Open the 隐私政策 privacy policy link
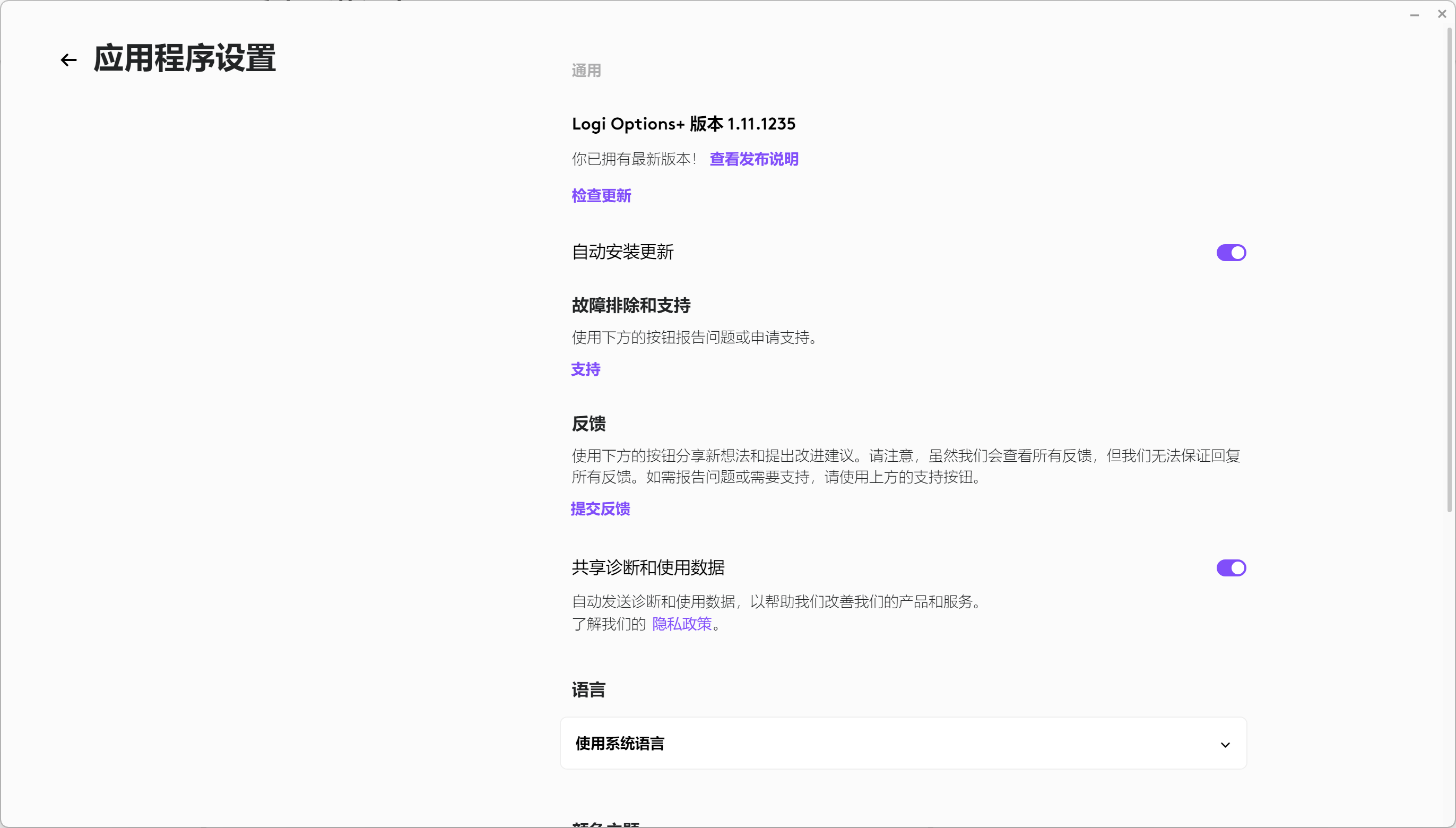This screenshot has height=828, width=1456. click(682, 624)
